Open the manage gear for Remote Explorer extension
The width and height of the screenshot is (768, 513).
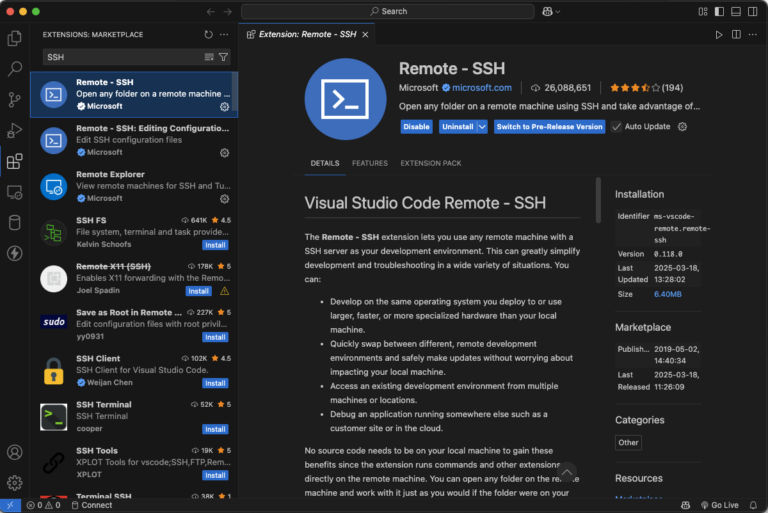[x=224, y=198]
